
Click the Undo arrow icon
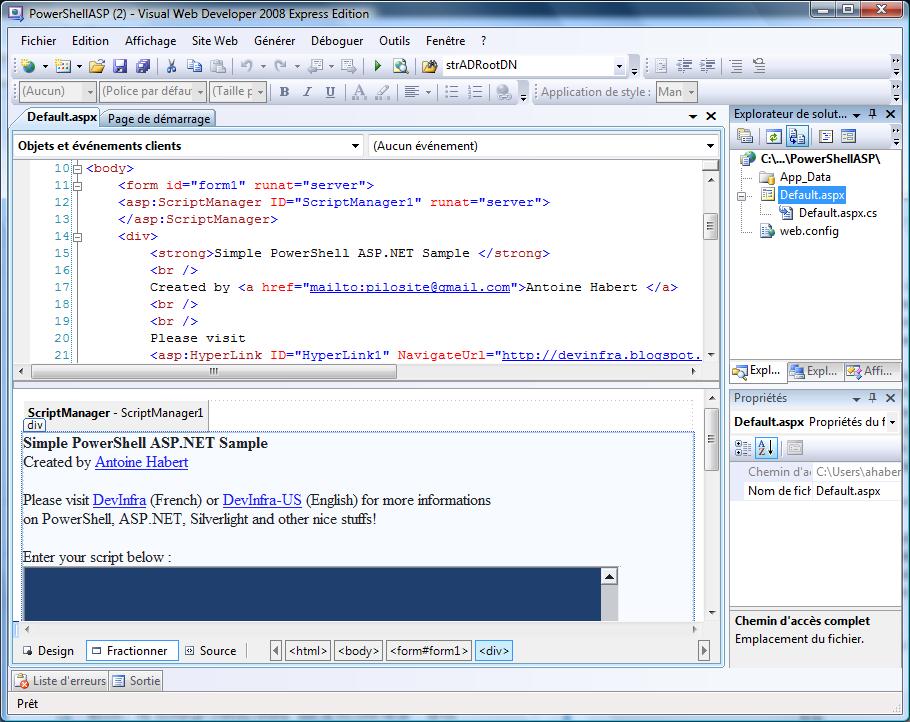[247, 66]
